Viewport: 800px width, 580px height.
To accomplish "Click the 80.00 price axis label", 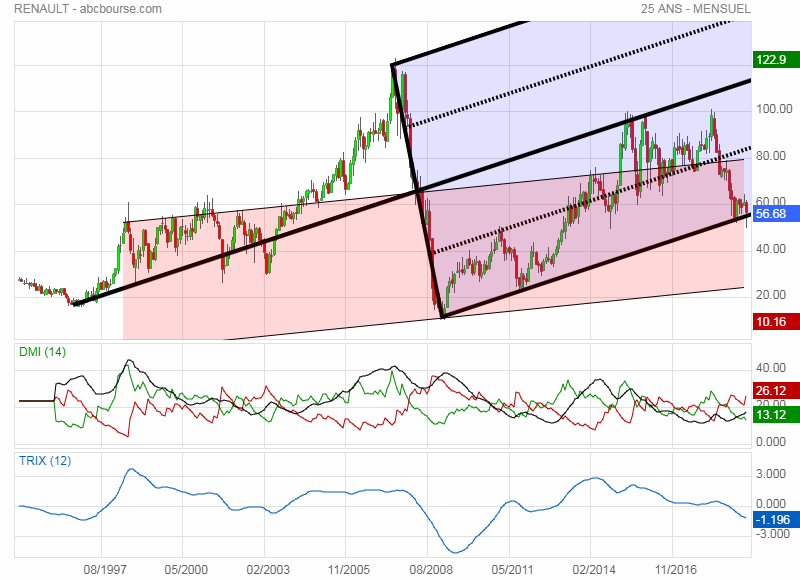I will [x=771, y=156].
